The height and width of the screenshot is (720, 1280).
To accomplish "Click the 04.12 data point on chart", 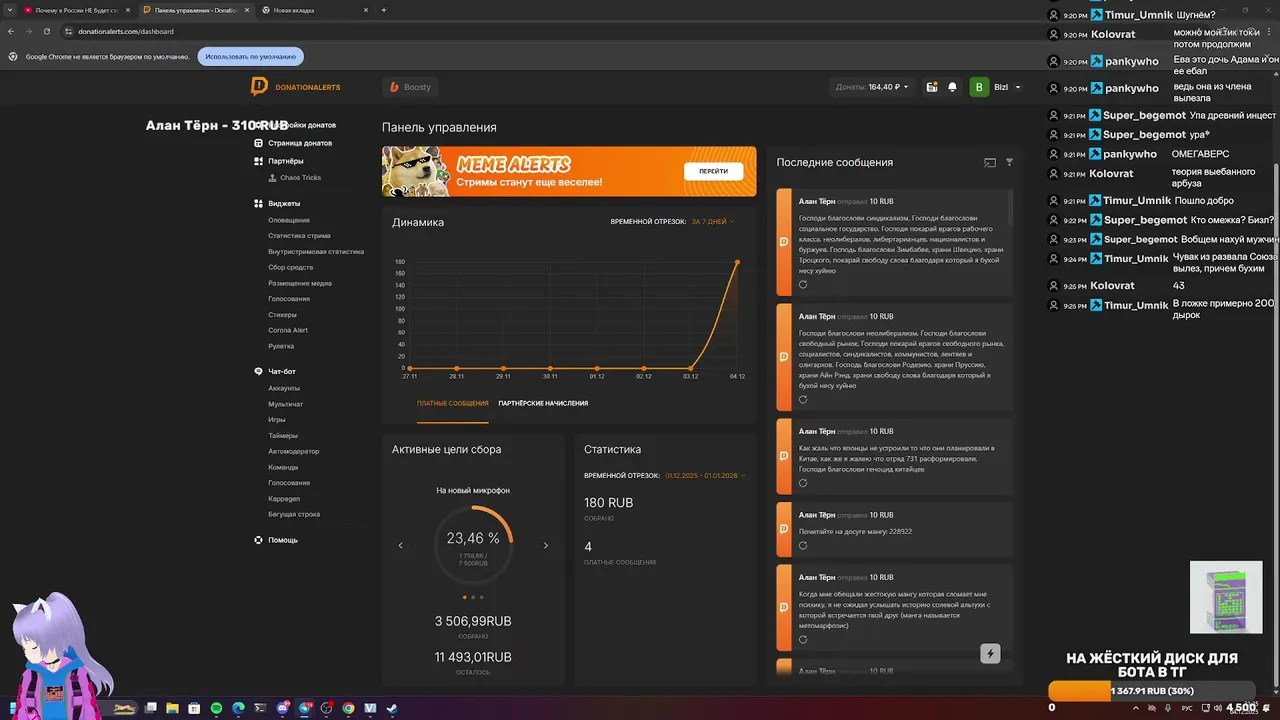I will pos(737,262).
